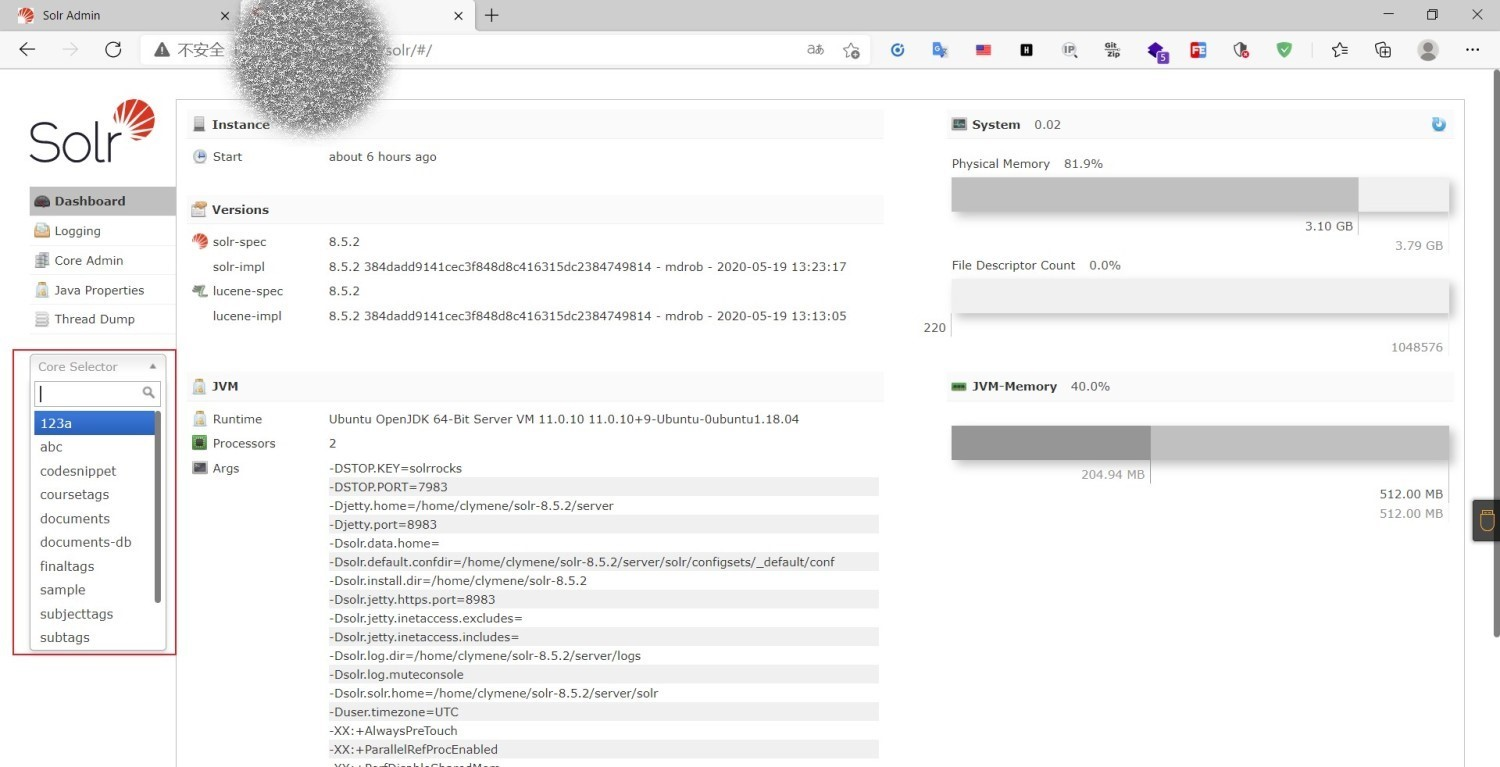The width and height of the screenshot is (1500, 767).
Task: Click the 204.94 MB JVM memory value
Action: point(1113,475)
